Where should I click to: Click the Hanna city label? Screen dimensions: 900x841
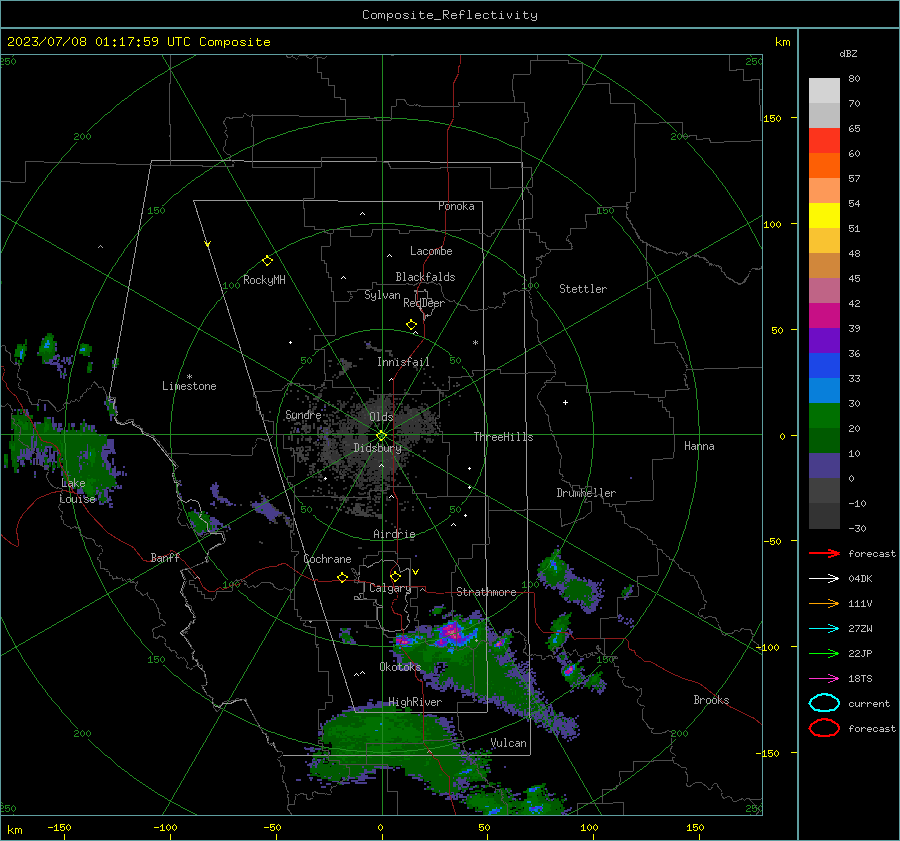click(x=699, y=446)
